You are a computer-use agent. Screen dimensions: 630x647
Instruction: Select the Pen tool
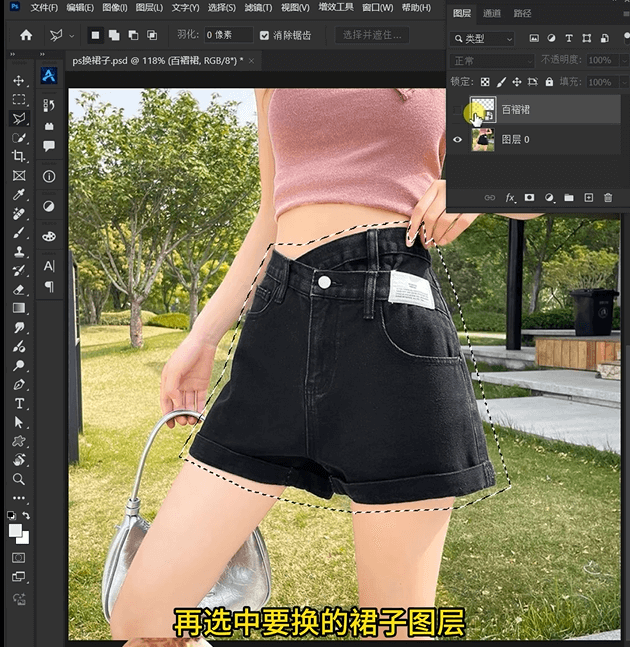coord(19,385)
